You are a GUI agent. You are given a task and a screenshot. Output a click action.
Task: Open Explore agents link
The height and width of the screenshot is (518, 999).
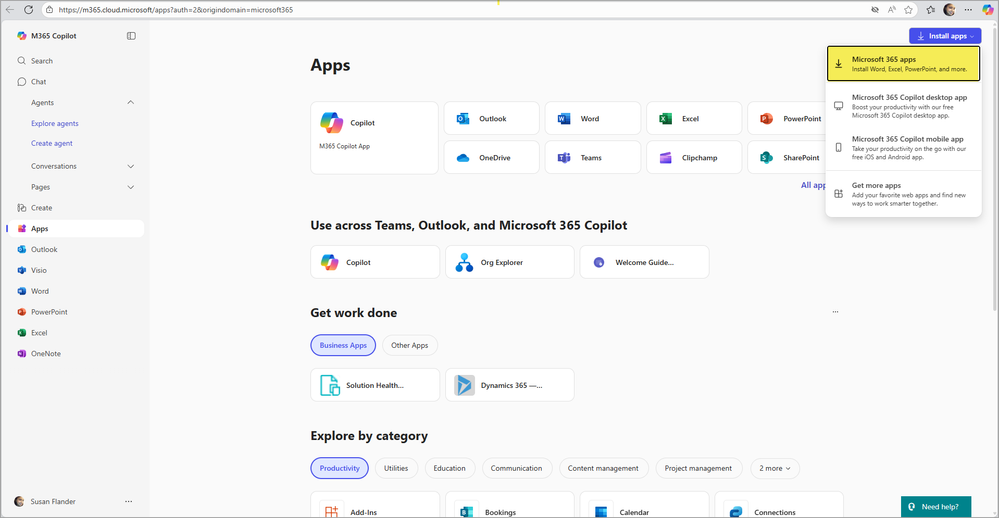point(55,124)
